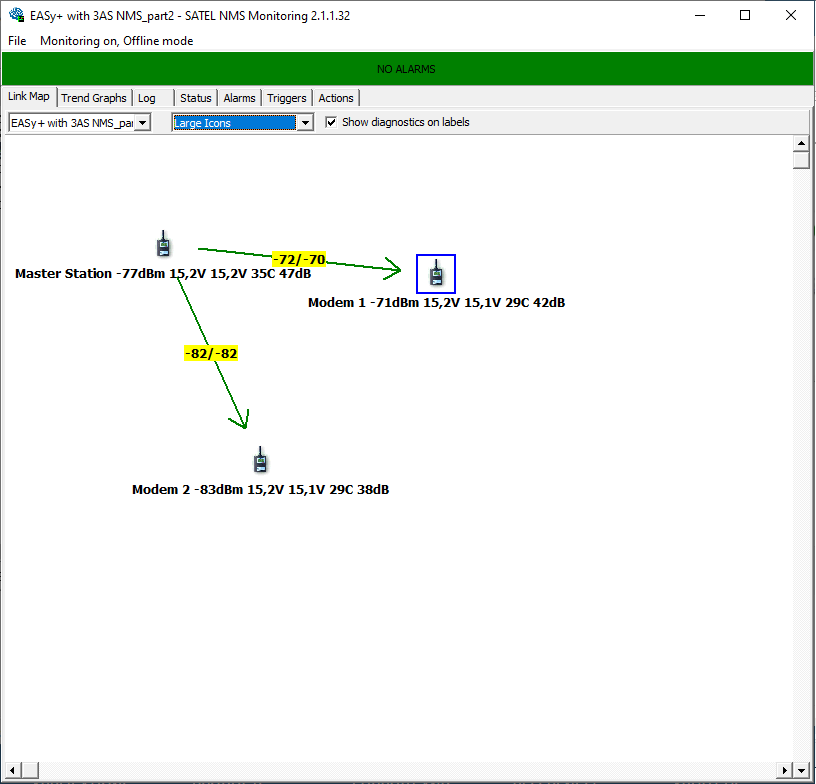Screen dimensions: 816x784
Task: Click Monitoring on, Offline mode menu
Action: 117,41
